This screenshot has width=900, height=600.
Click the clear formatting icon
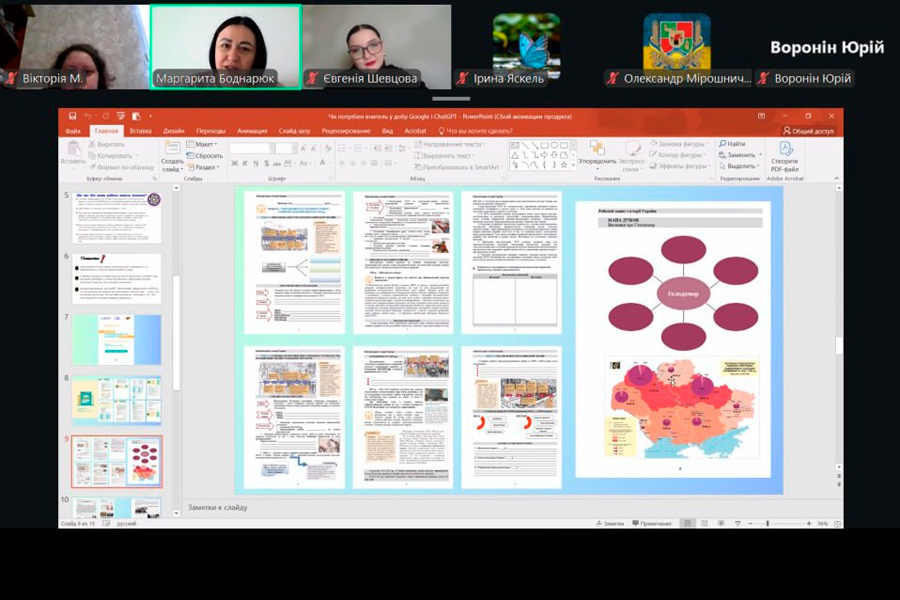click(x=328, y=149)
